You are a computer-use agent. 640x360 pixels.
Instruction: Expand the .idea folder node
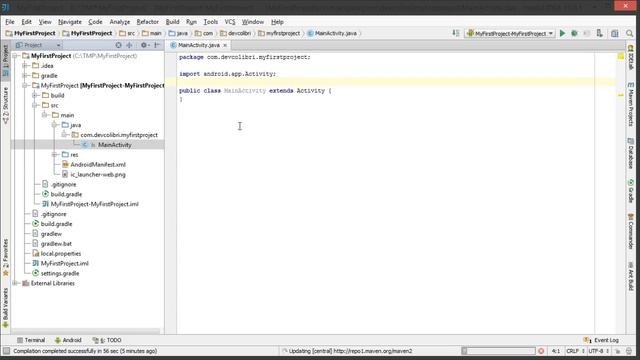(x=25, y=65)
